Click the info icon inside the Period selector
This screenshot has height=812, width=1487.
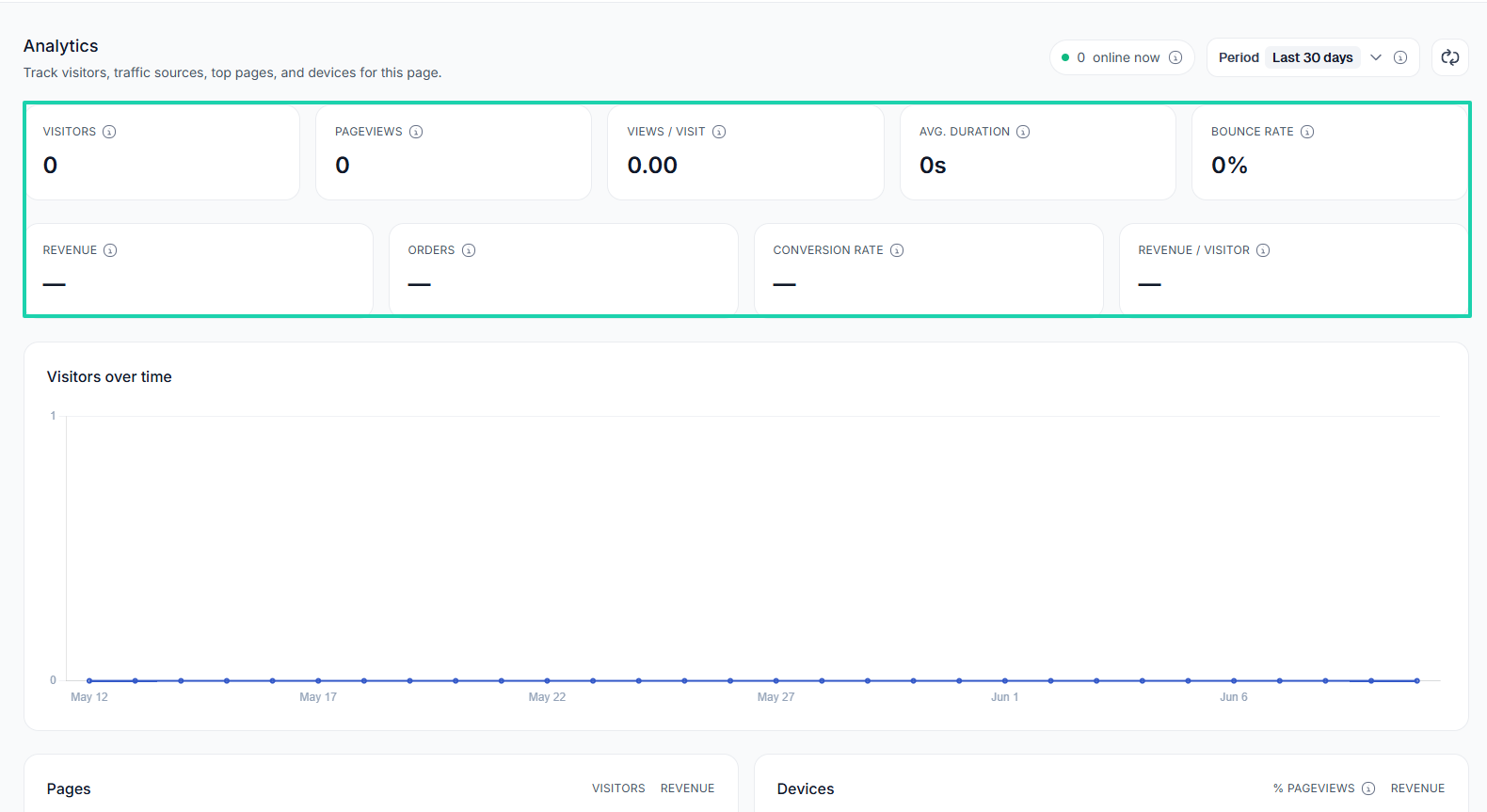click(x=1400, y=57)
